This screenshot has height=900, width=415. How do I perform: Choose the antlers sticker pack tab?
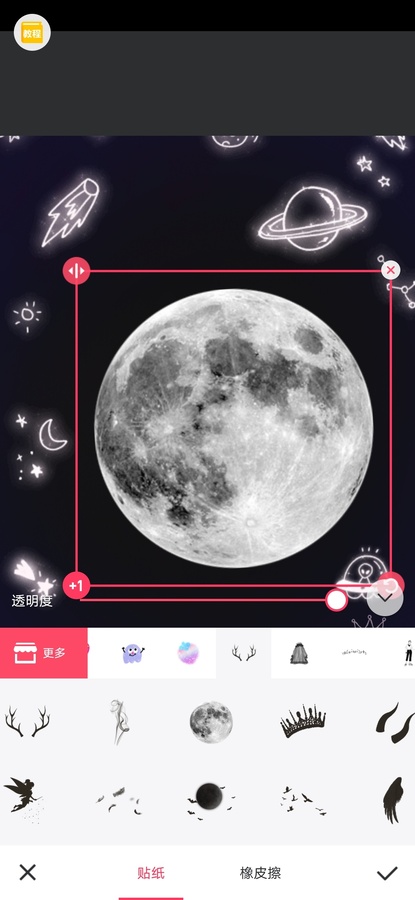pyautogui.click(x=243, y=653)
